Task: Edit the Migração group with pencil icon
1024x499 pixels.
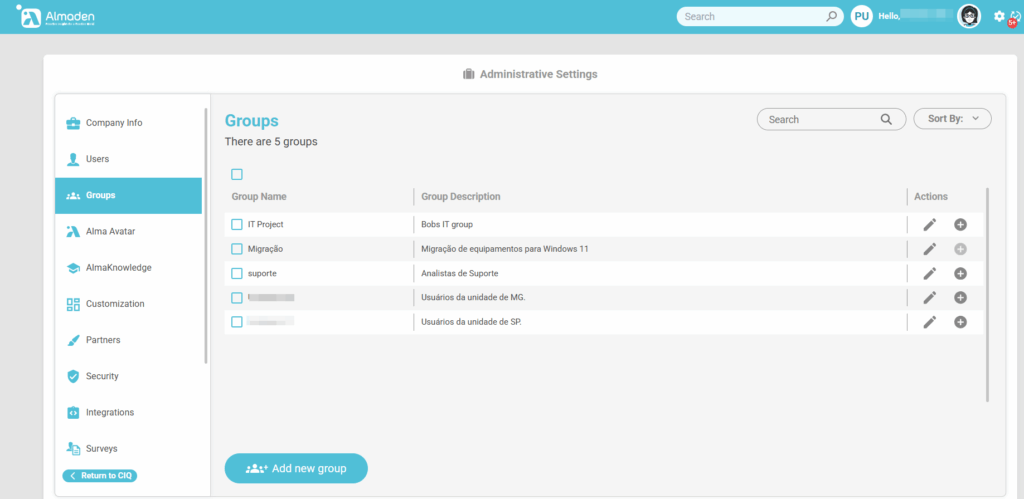Action: 929,249
